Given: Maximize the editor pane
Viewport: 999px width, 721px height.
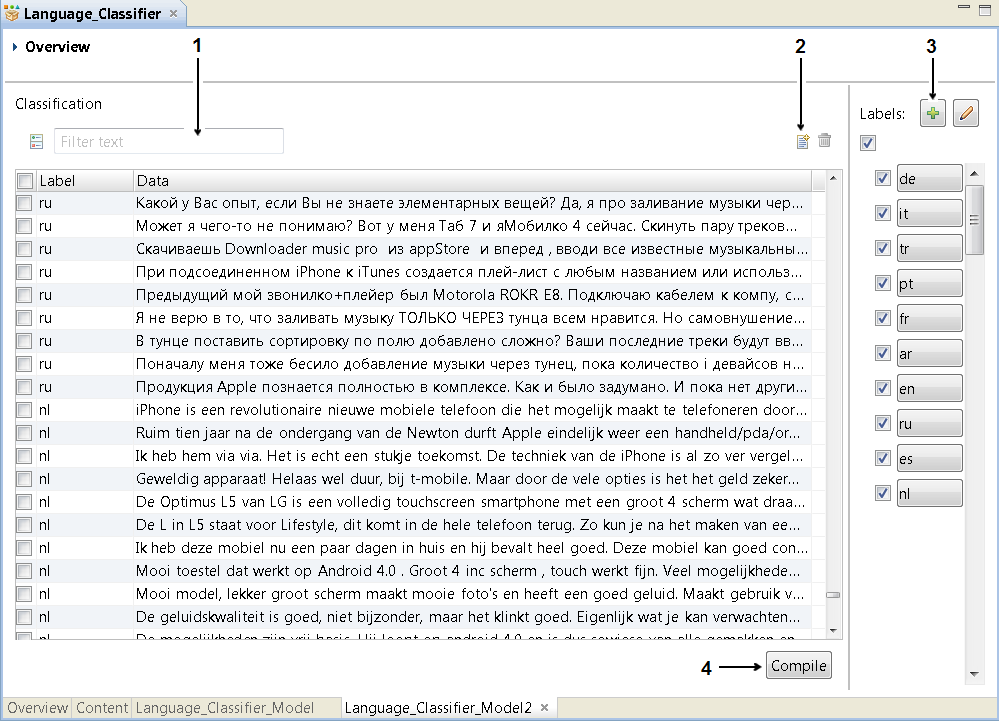Looking at the screenshot, I should pos(985,10).
